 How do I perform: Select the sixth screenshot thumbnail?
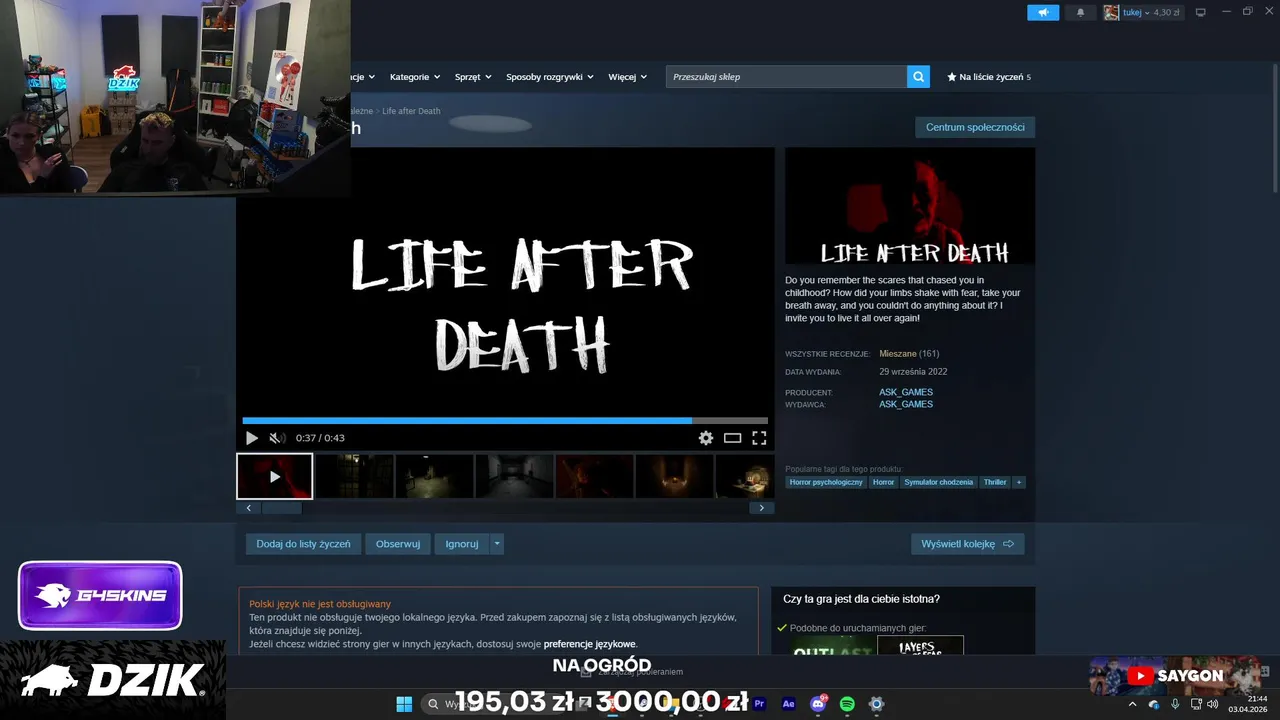click(674, 476)
